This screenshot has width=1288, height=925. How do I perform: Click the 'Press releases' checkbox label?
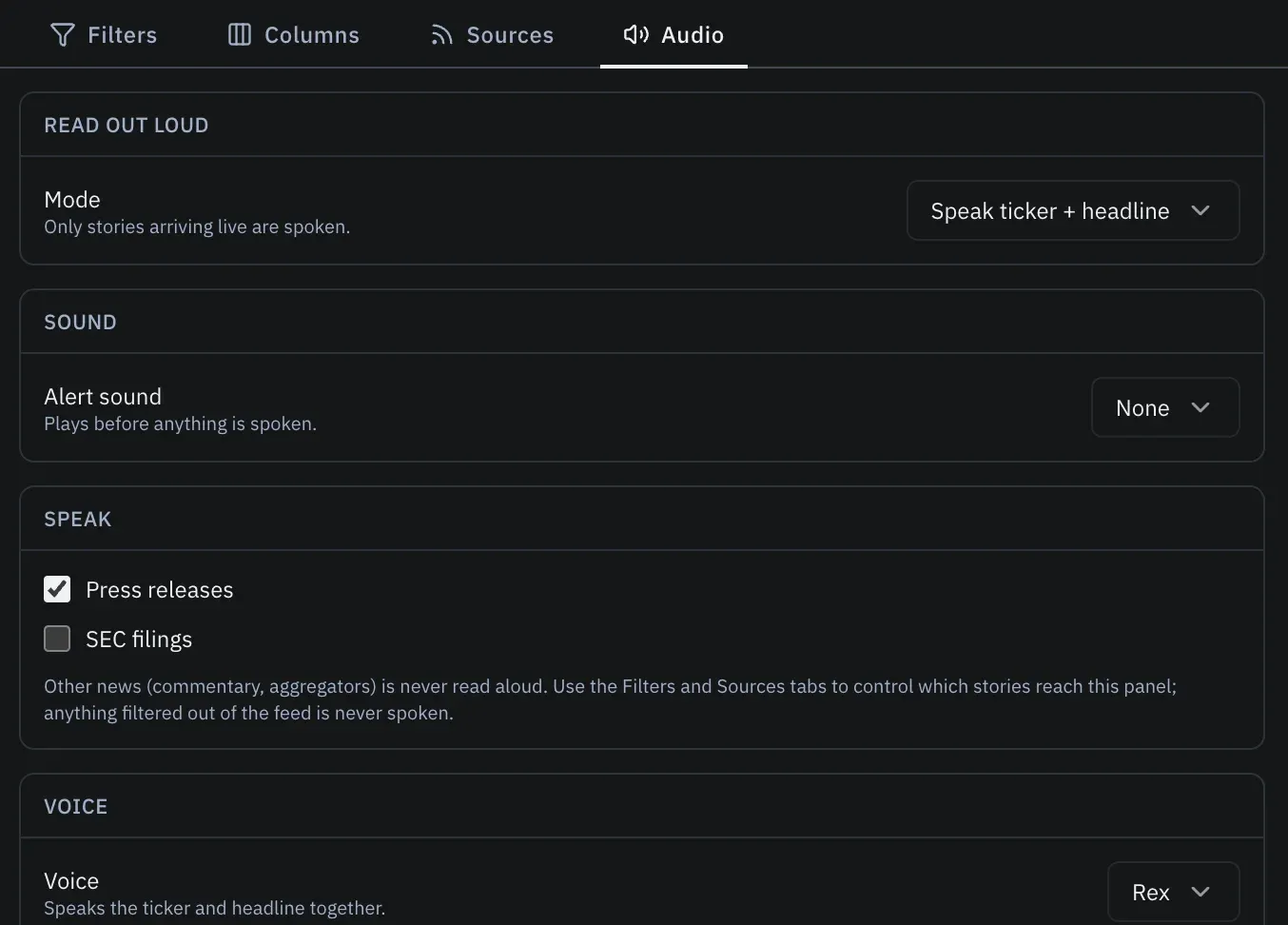click(160, 590)
